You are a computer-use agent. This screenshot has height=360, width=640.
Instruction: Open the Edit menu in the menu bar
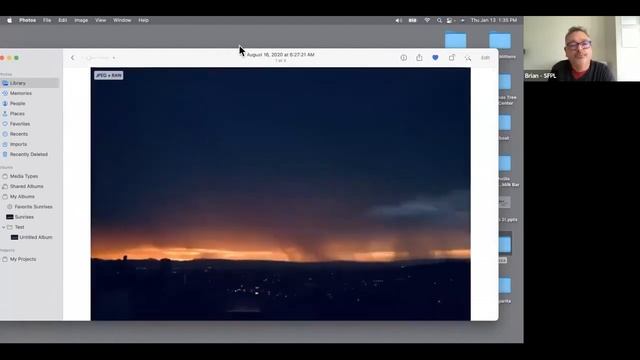[x=62, y=20]
